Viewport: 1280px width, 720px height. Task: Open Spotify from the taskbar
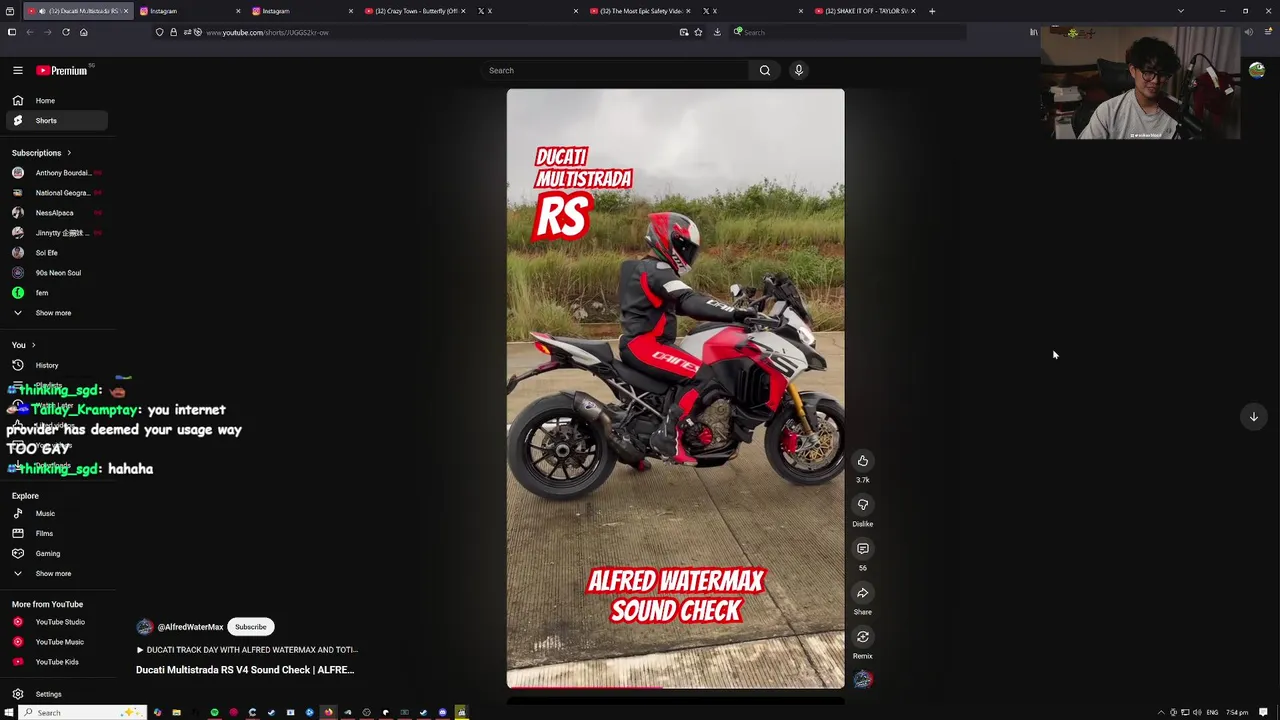click(214, 713)
